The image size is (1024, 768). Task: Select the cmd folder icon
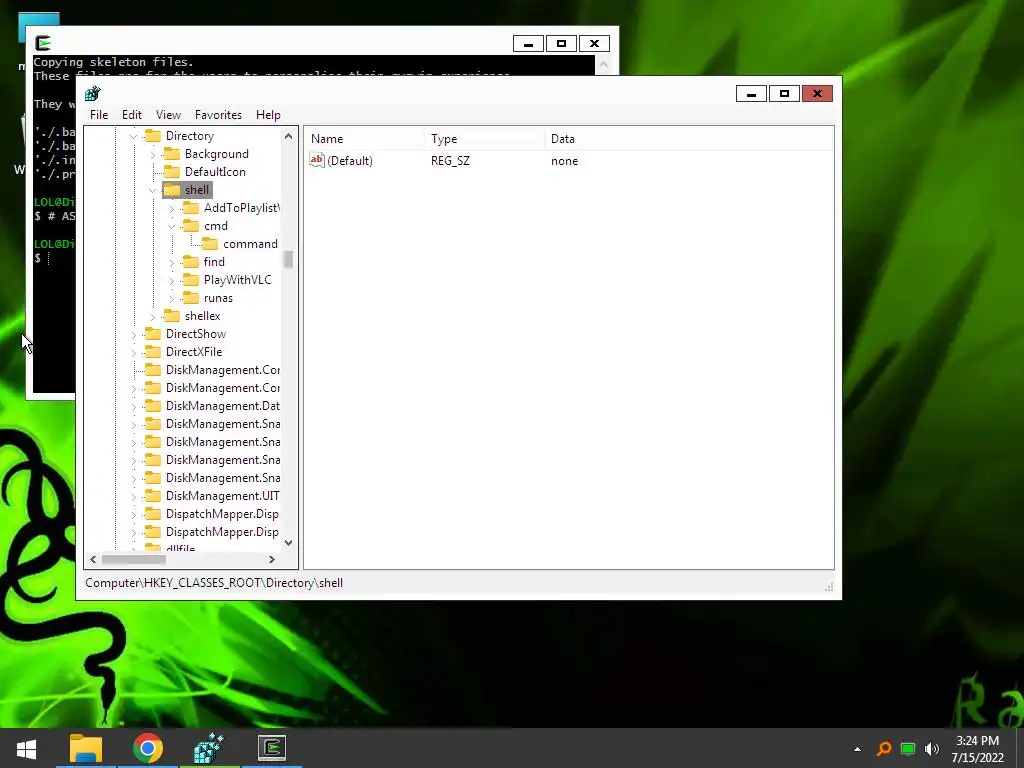[191, 226]
